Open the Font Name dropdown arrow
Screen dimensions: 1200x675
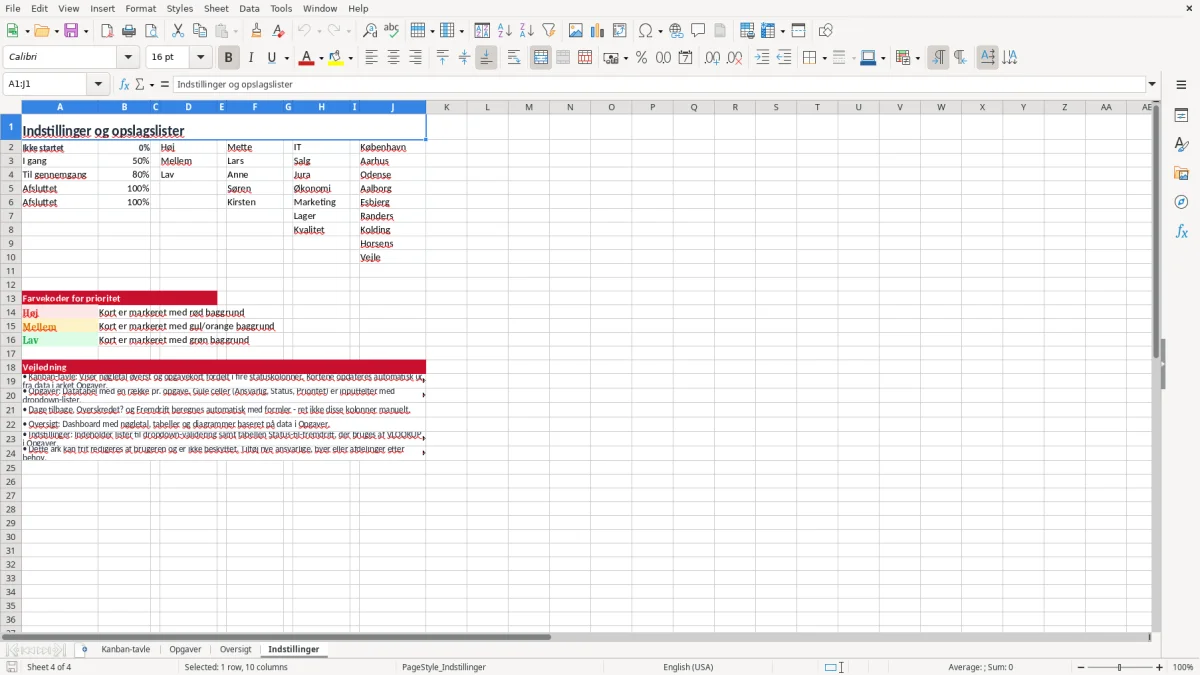point(128,58)
